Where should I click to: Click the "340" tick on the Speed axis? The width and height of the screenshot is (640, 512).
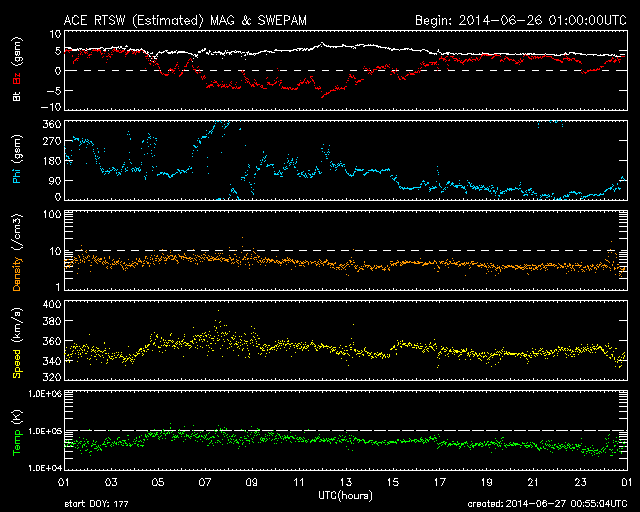[52, 361]
